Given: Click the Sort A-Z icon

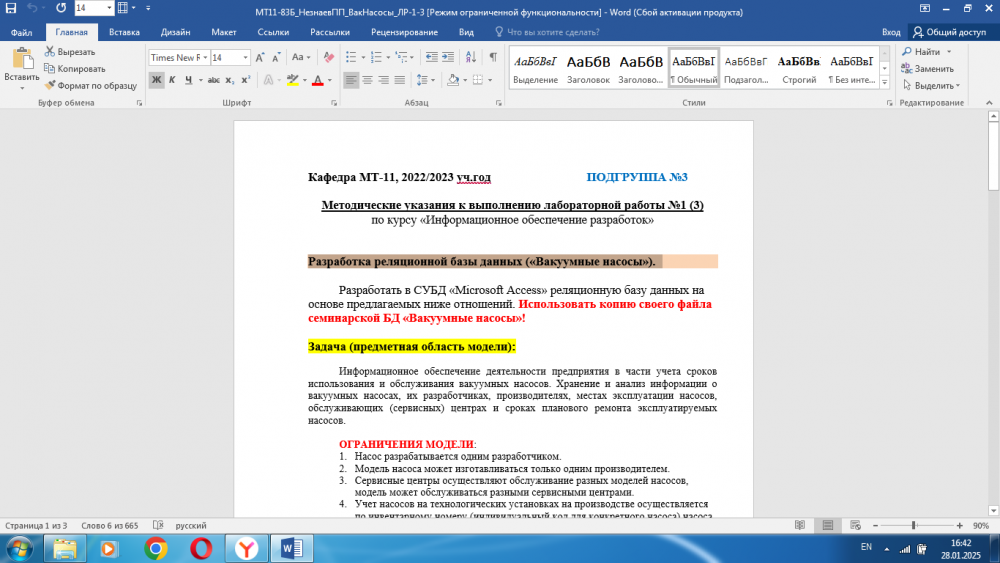Looking at the screenshot, I should pyautogui.click(x=473, y=57).
